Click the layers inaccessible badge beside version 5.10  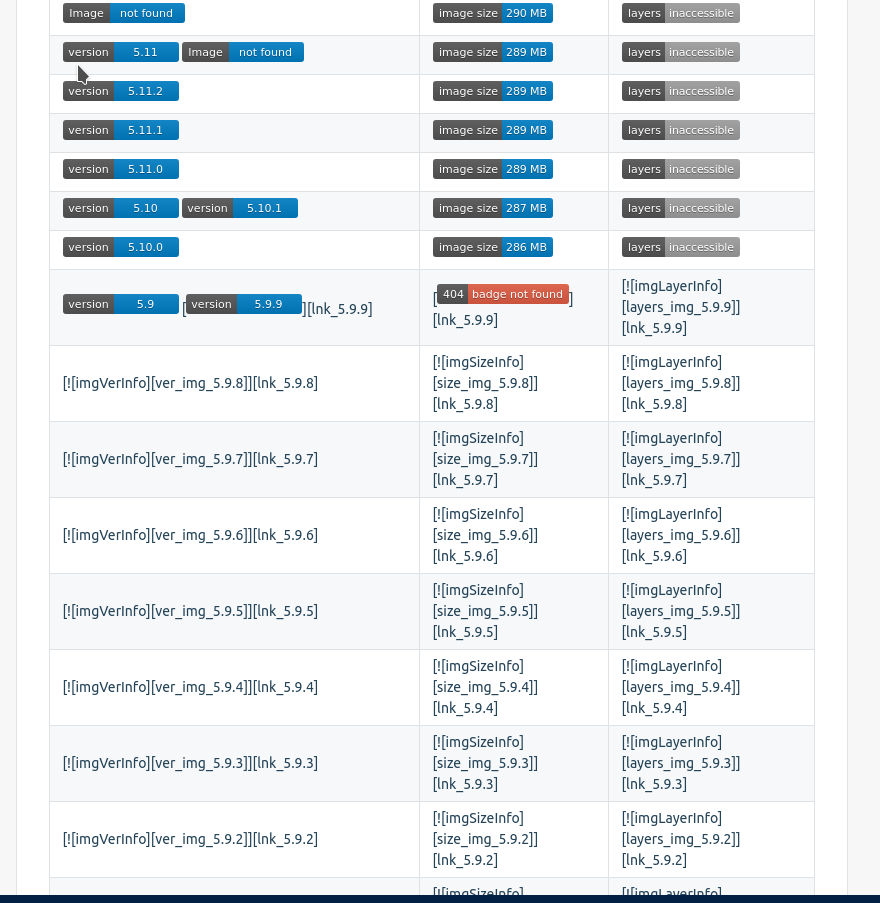pyautogui.click(x=680, y=208)
